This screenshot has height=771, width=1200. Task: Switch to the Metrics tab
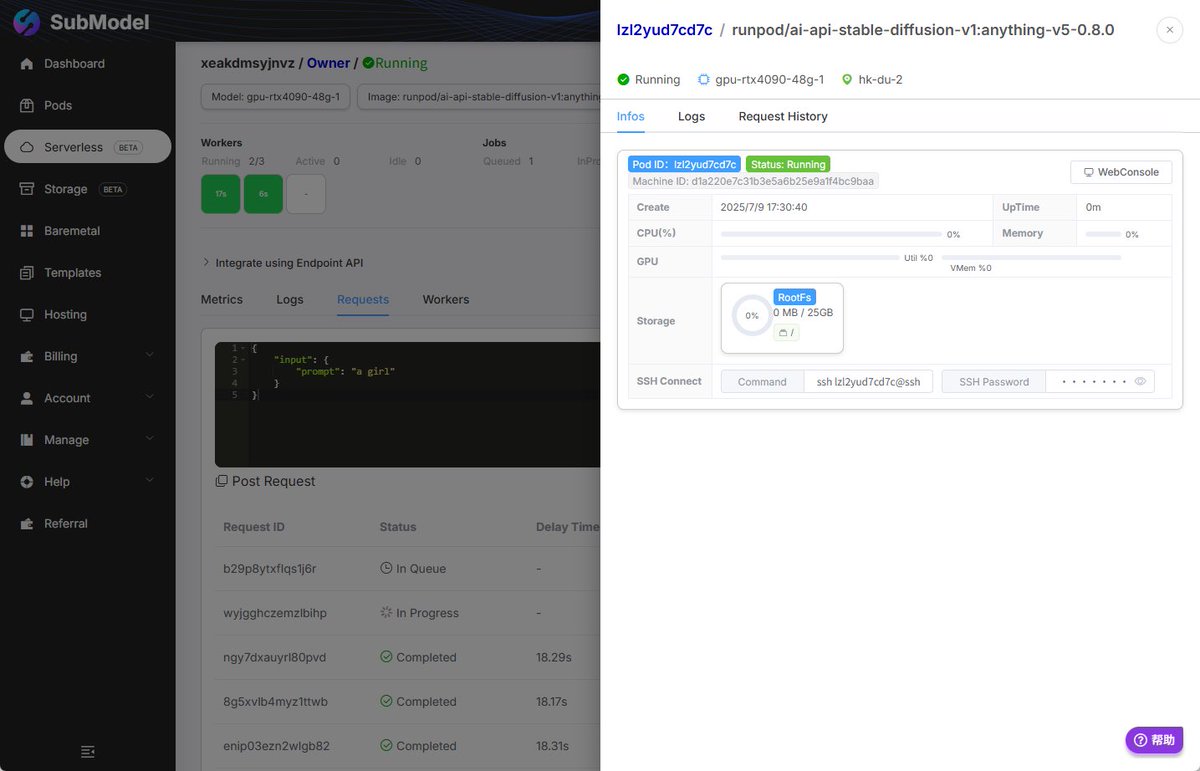222,299
